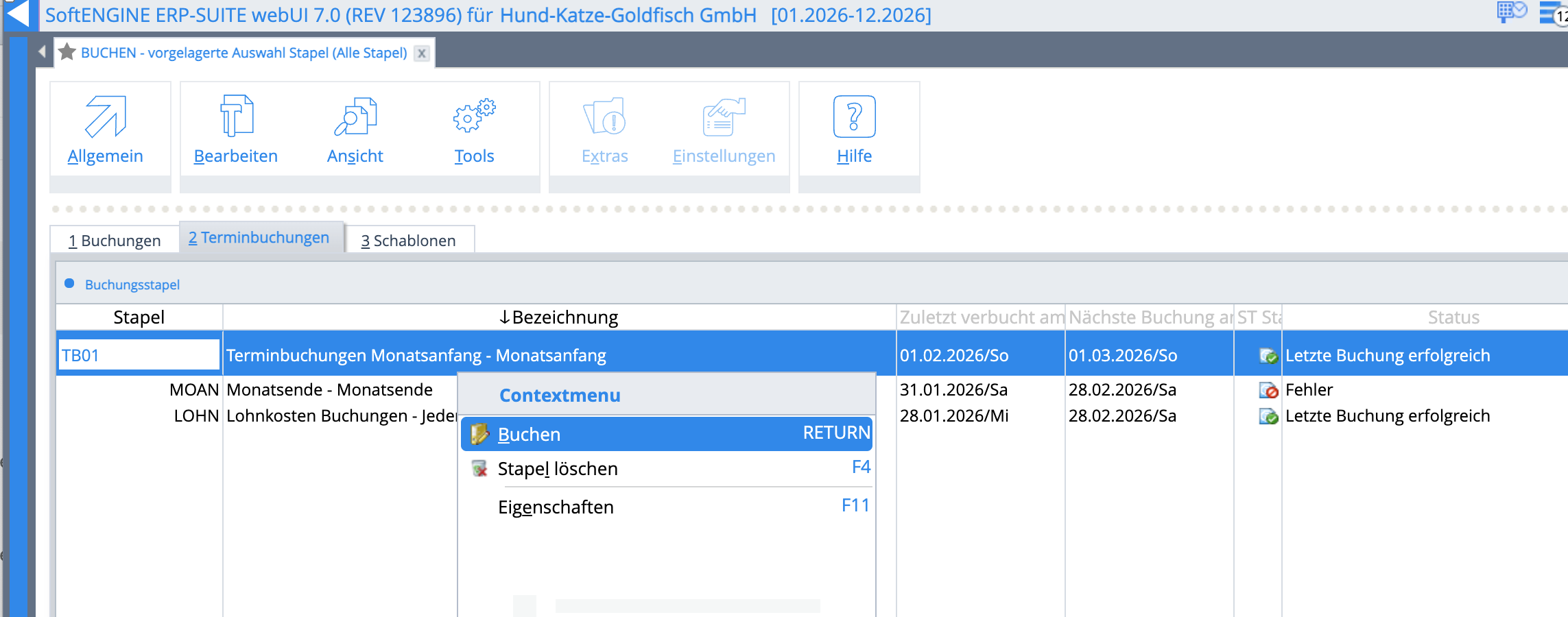This screenshot has width=1568, height=617.
Task: Select the 2 Terminbuchungen tab
Action: point(259,238)
